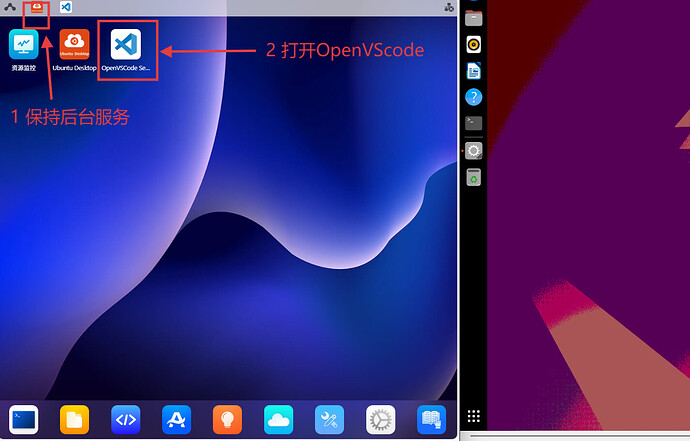Open the Help icon in Ubuntu dock
The width and height of the screenshot is (690, 441).
[x=474, y=97]
